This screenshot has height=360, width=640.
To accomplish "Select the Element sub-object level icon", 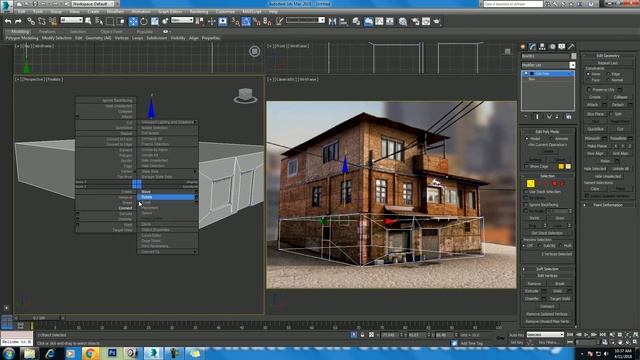I will [562, 184].
